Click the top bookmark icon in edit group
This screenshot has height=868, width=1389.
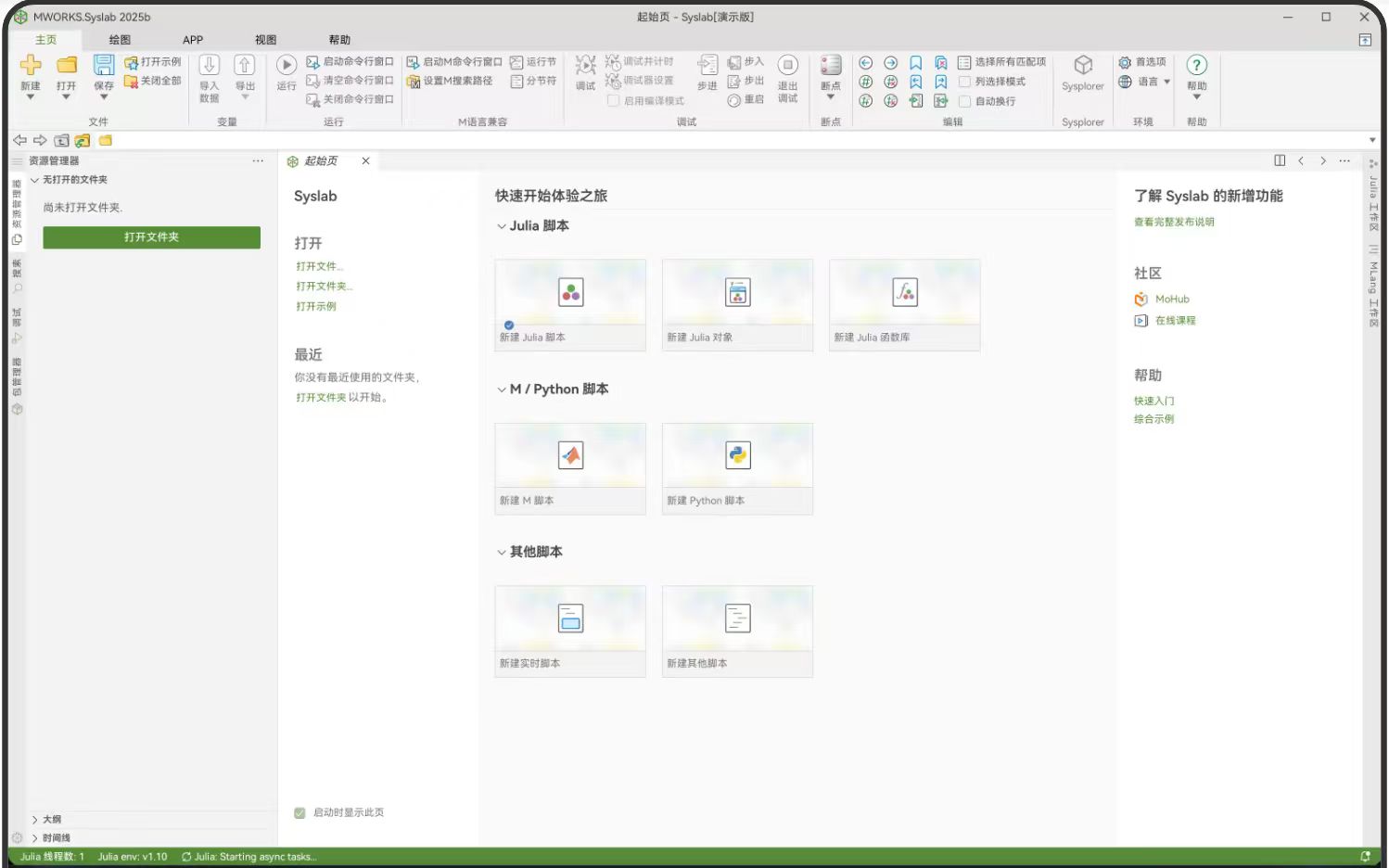915,63
